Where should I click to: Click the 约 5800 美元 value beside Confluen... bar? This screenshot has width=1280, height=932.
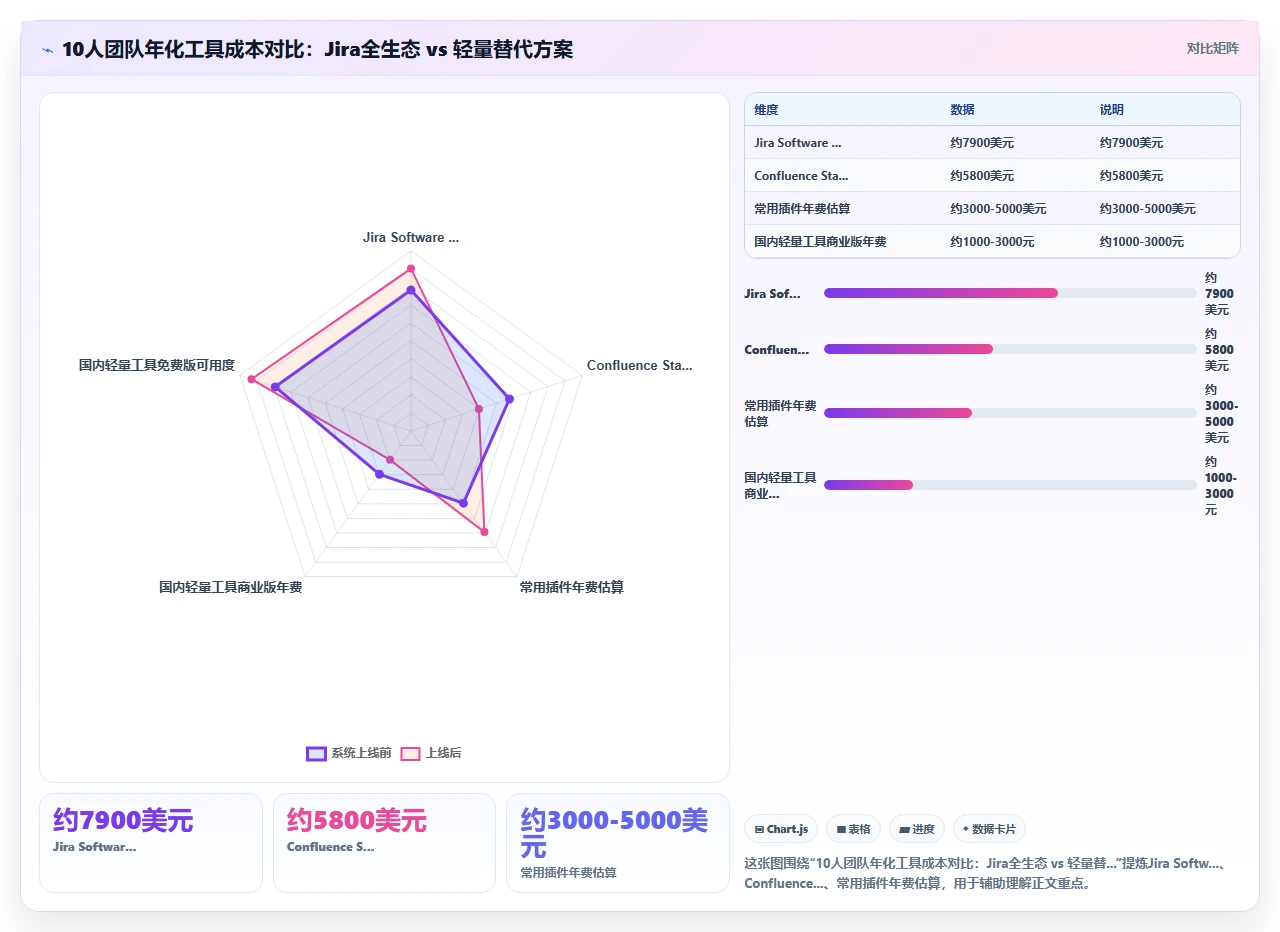1219,350
